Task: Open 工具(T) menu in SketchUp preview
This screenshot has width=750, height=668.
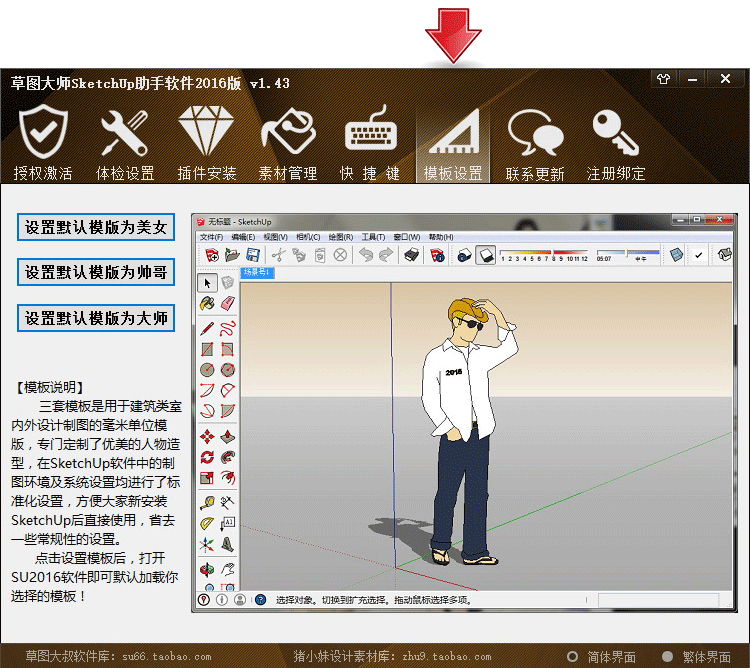Action: (373, 237)
